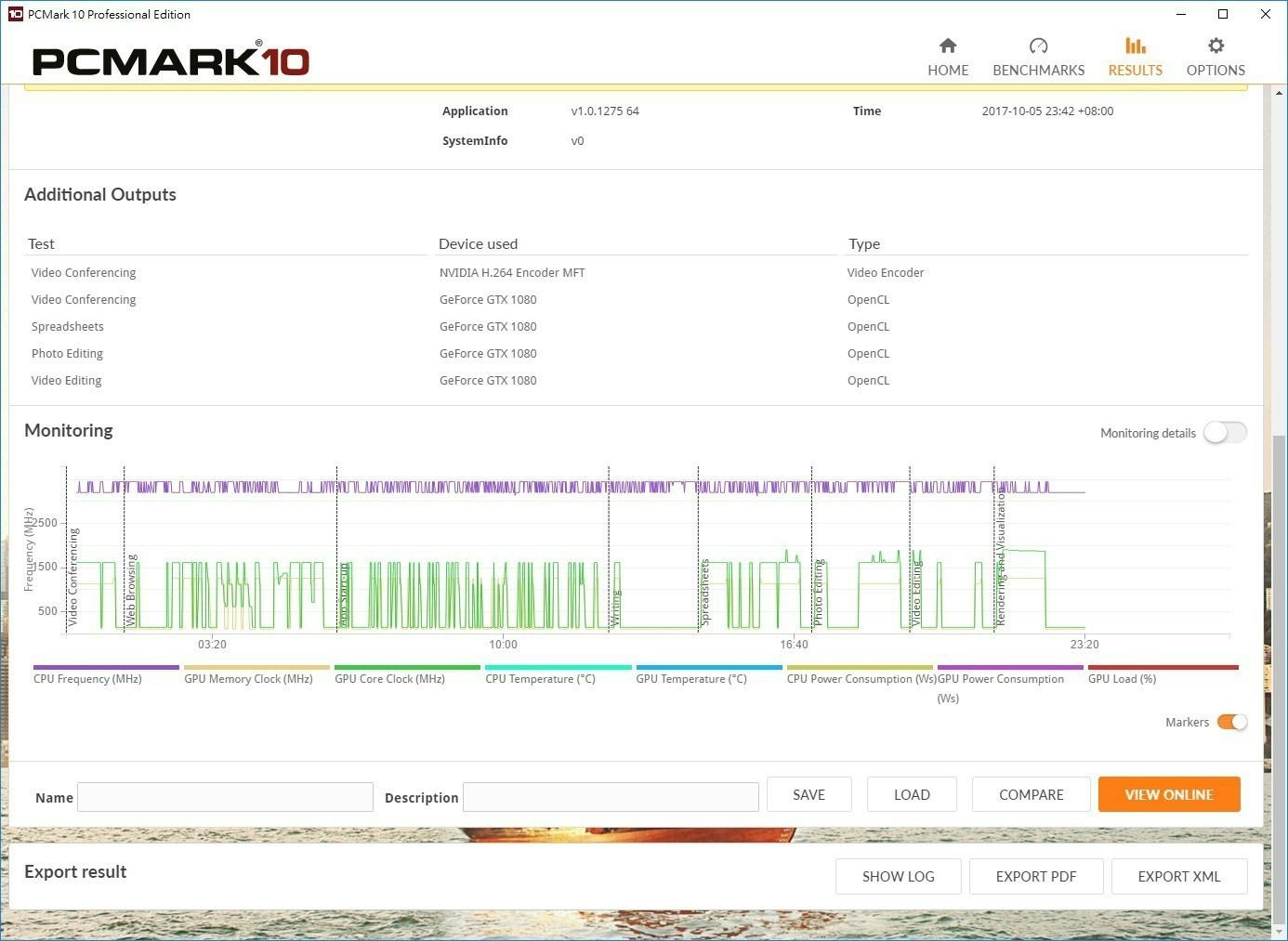
Task: Toggle CPU Power Consumption legend swatch
Action: (x=860, y=667)
